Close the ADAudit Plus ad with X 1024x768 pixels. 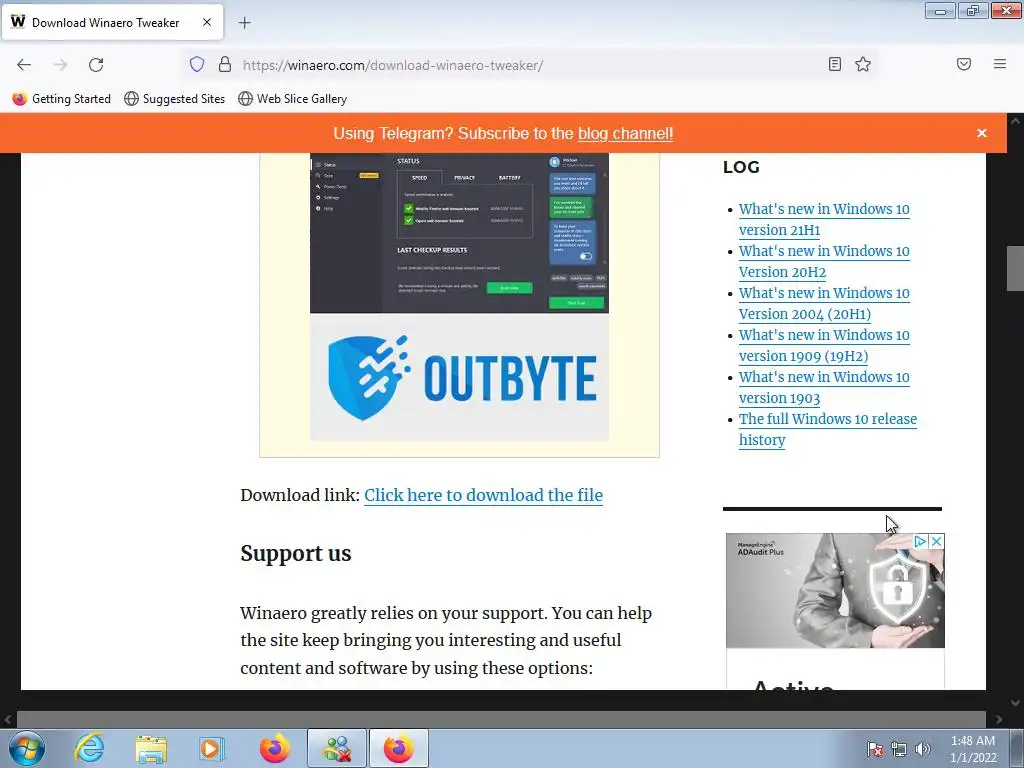936,541
